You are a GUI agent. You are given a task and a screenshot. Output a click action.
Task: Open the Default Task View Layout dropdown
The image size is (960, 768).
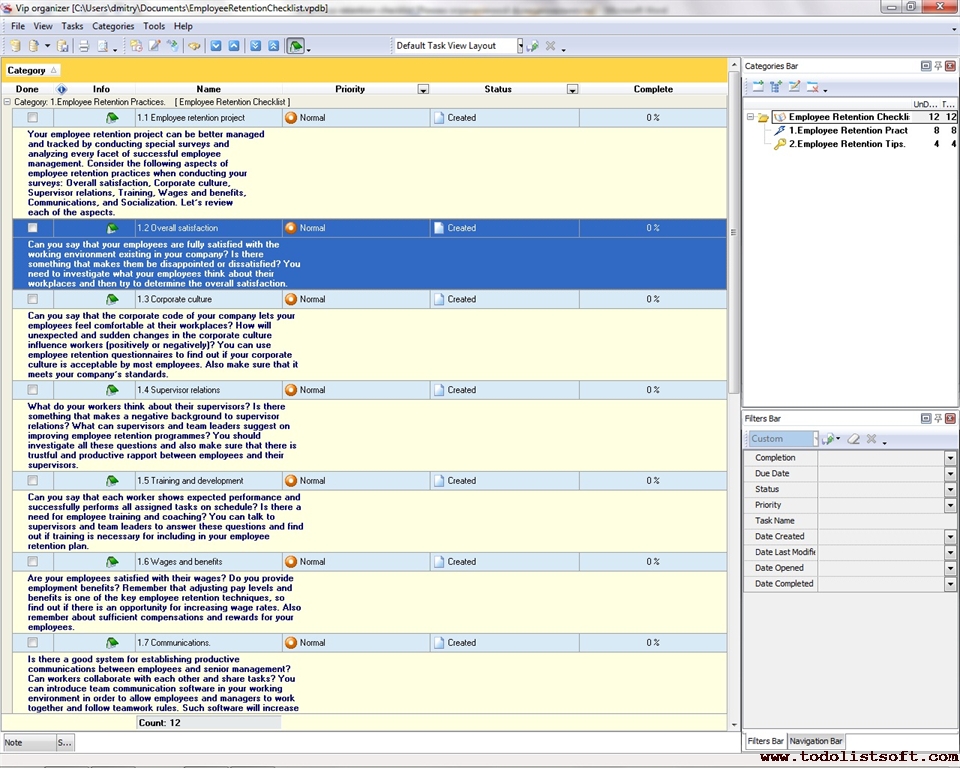520,46
